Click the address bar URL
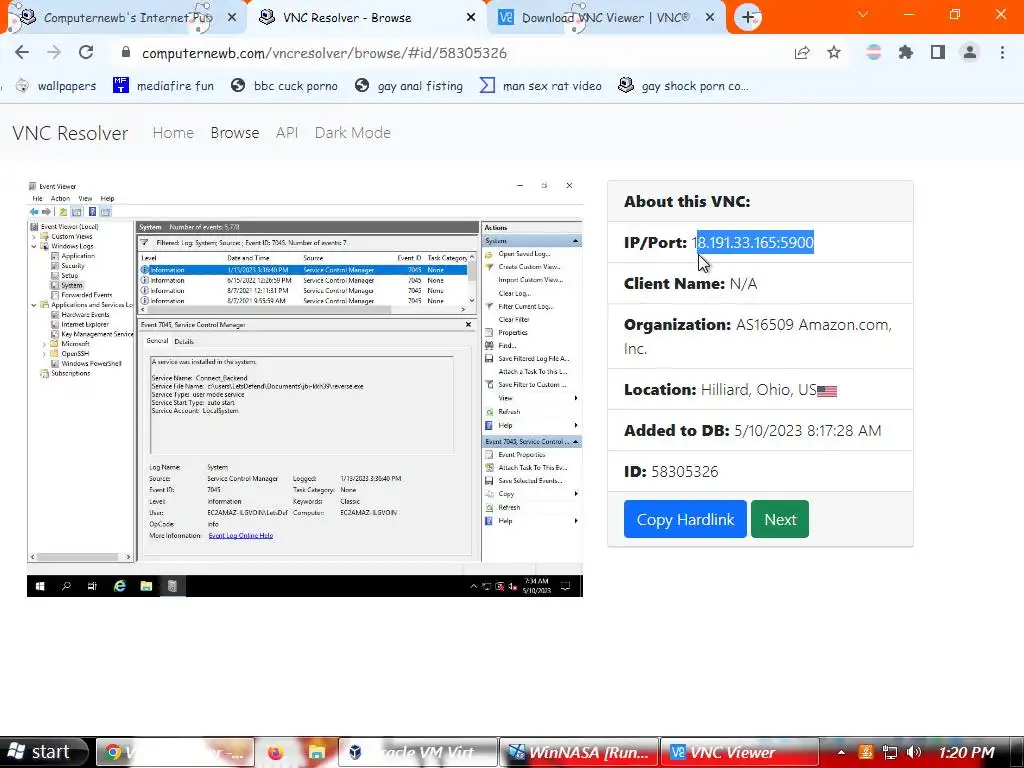This screenshot has width=1024, height=768. [324, 53]
